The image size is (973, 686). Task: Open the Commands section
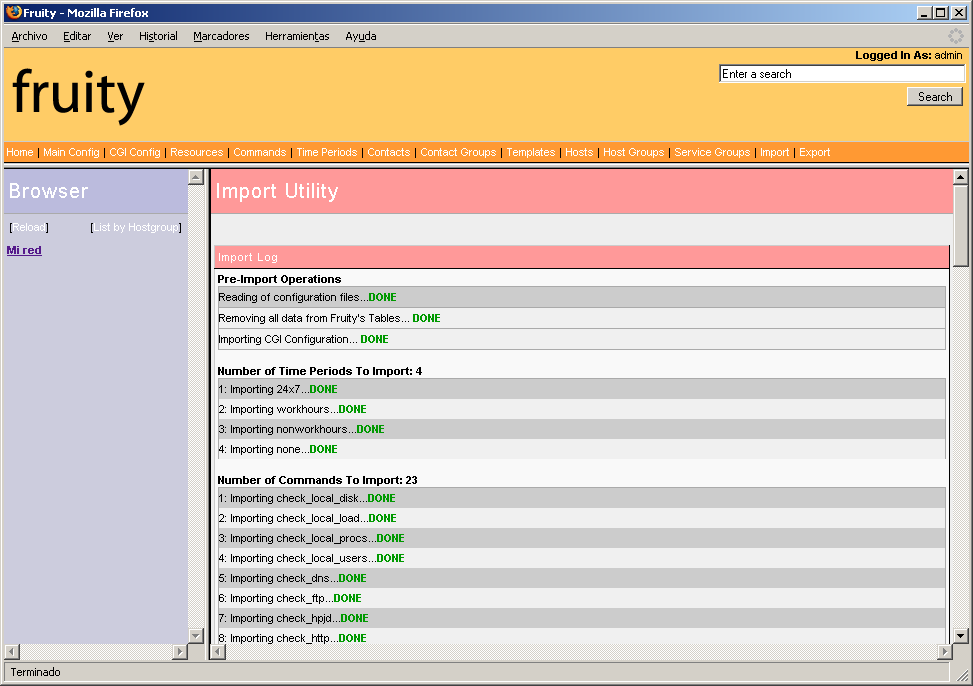[259, 152]
